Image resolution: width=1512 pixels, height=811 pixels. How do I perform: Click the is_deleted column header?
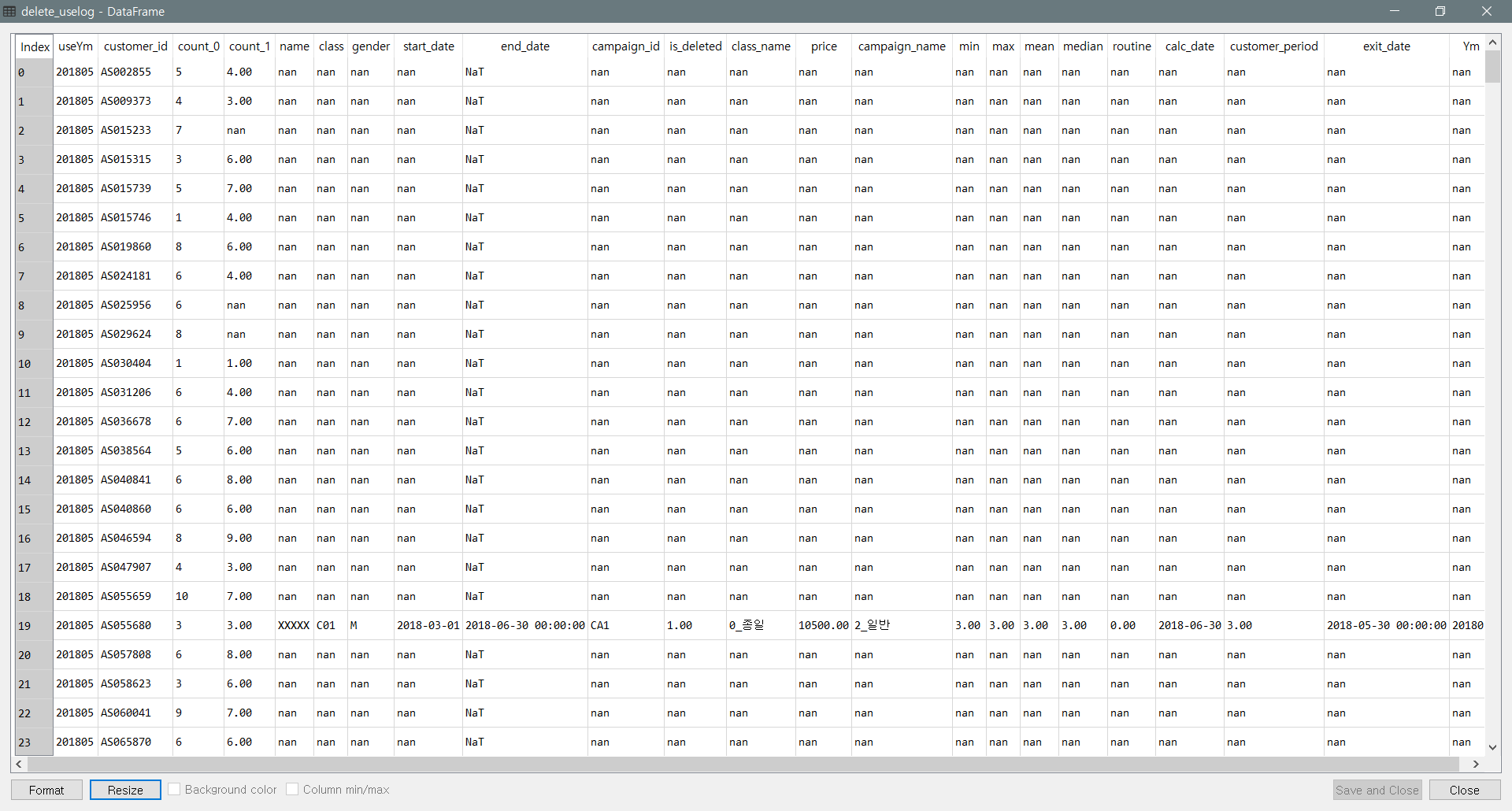(x=695, y=46)
